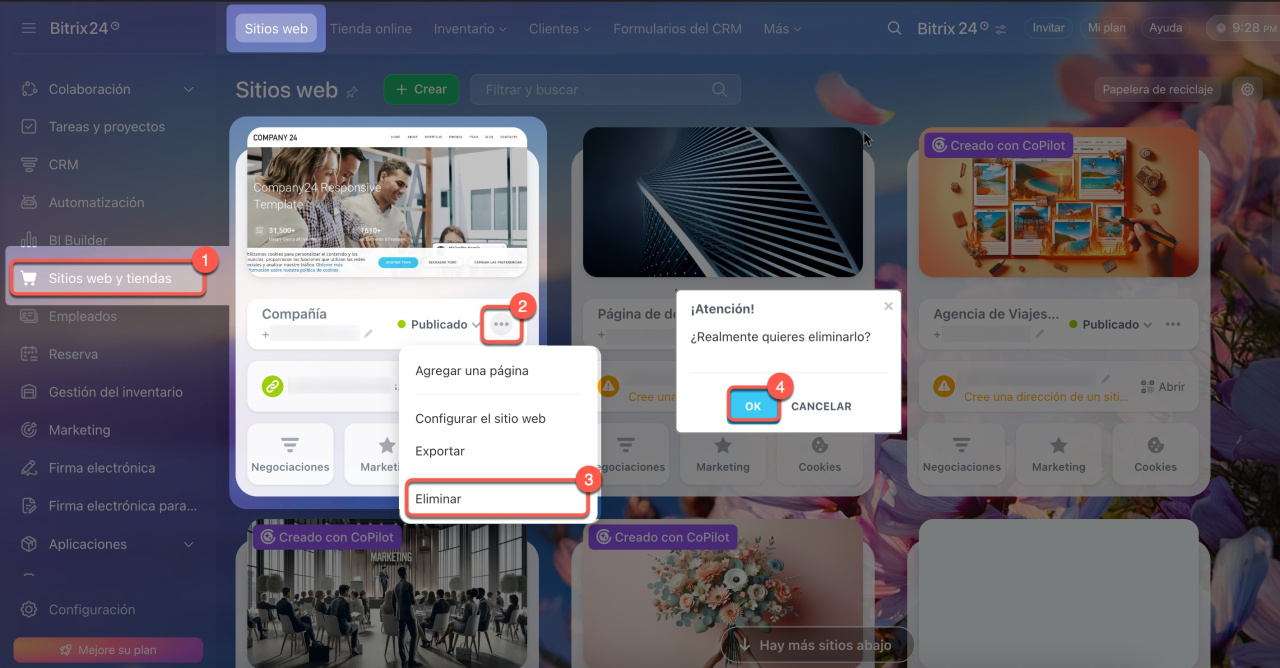Click the orange warning icon on the Agencia card

(943, 386)
